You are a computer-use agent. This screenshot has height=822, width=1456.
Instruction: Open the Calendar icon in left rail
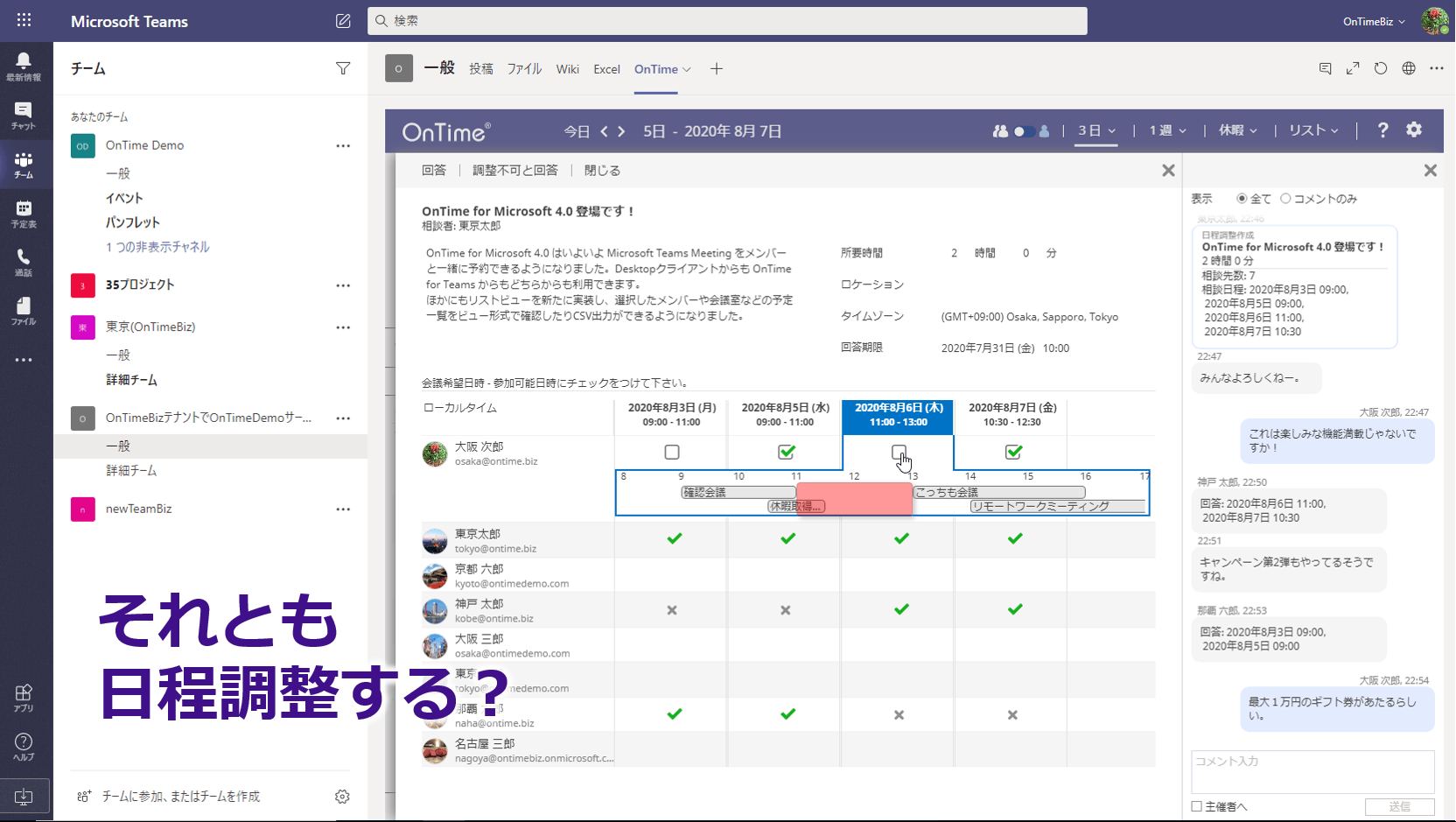24,213
